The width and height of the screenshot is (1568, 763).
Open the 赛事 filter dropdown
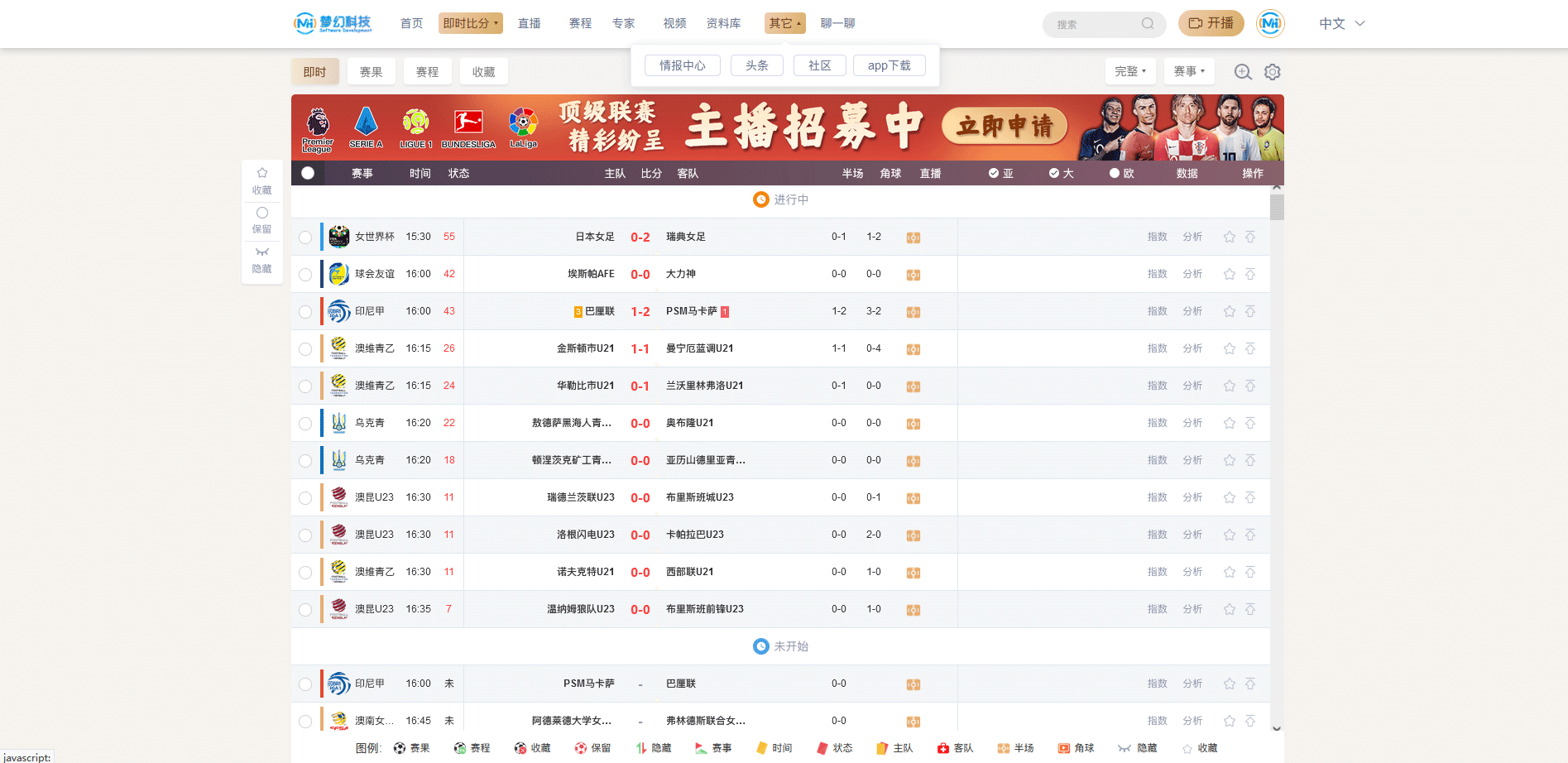point(1189,71)
